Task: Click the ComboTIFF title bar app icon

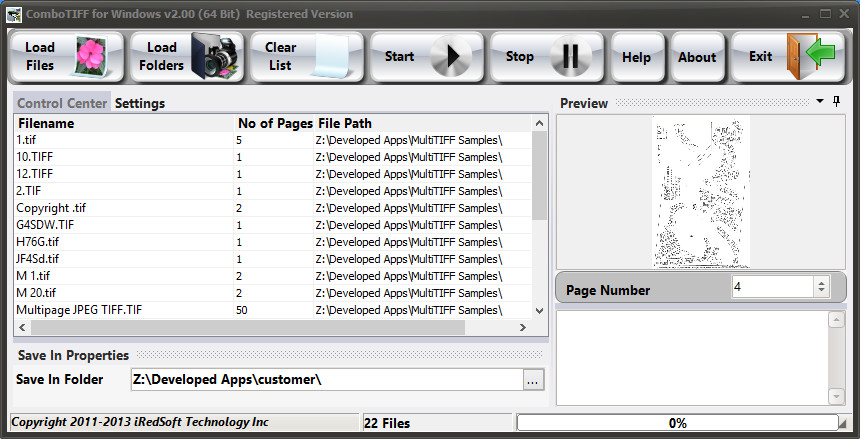Action: [x=14, y=14]
